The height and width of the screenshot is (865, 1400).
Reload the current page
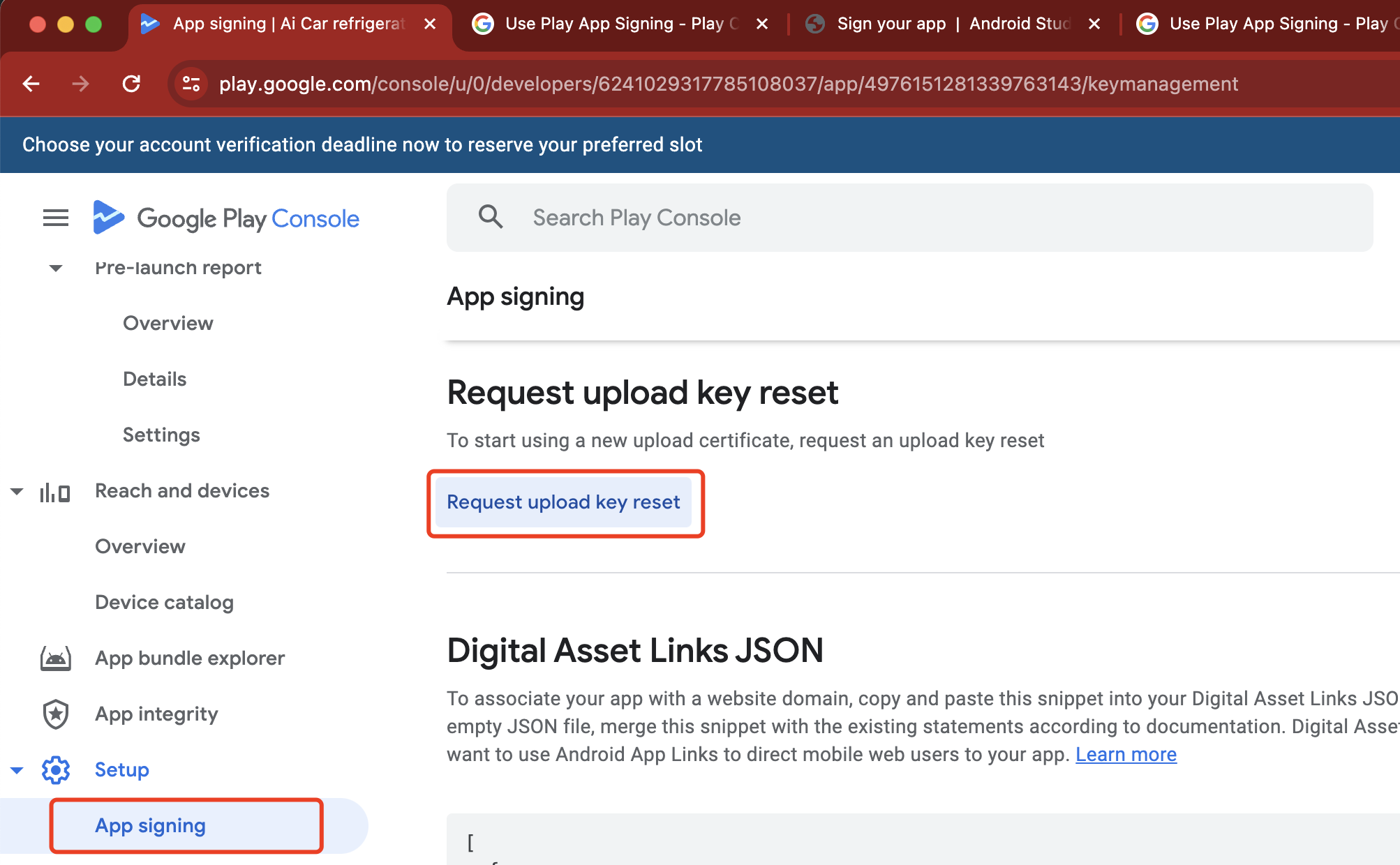(131, 84)
